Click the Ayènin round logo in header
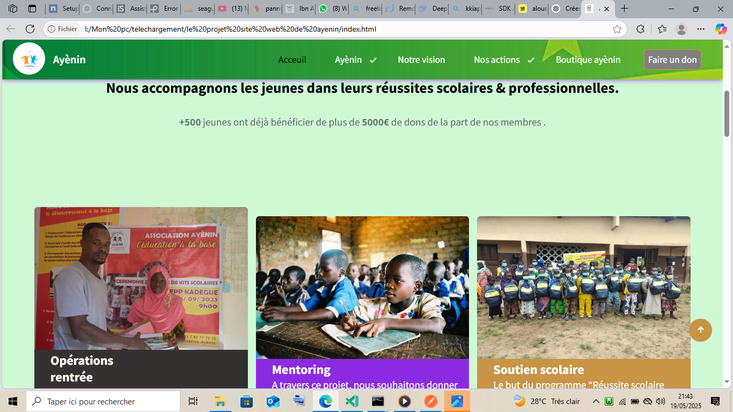The image size is (733, 412). tap(29, 59)
